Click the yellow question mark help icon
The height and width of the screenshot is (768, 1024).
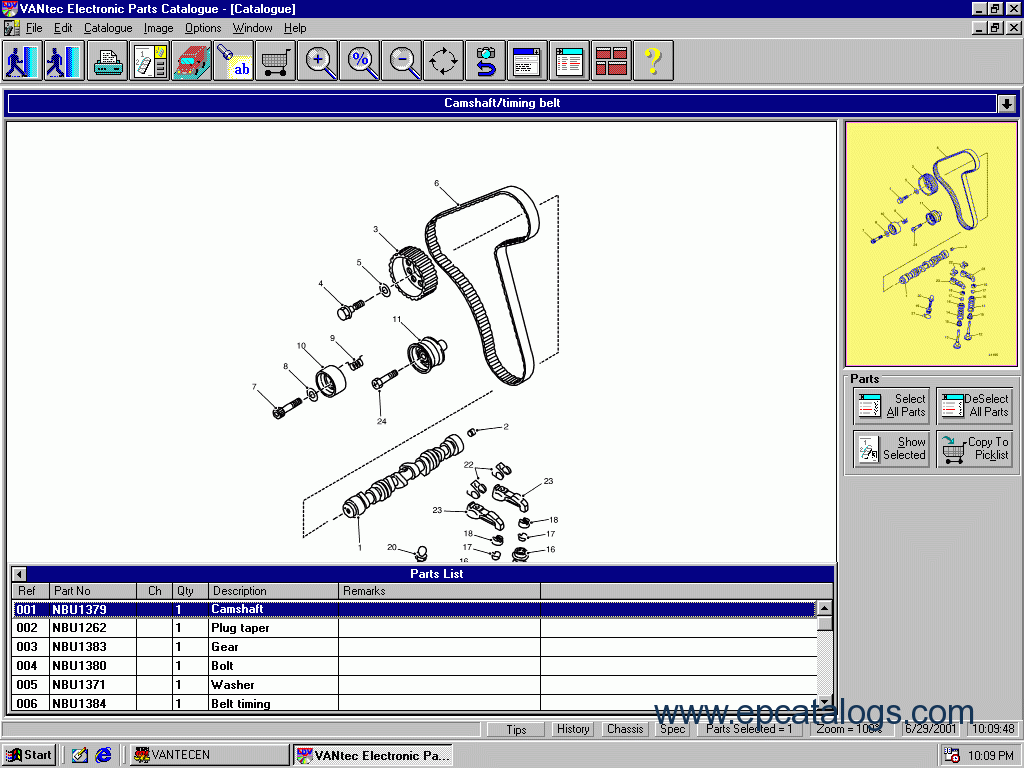(x=653, y=61)
